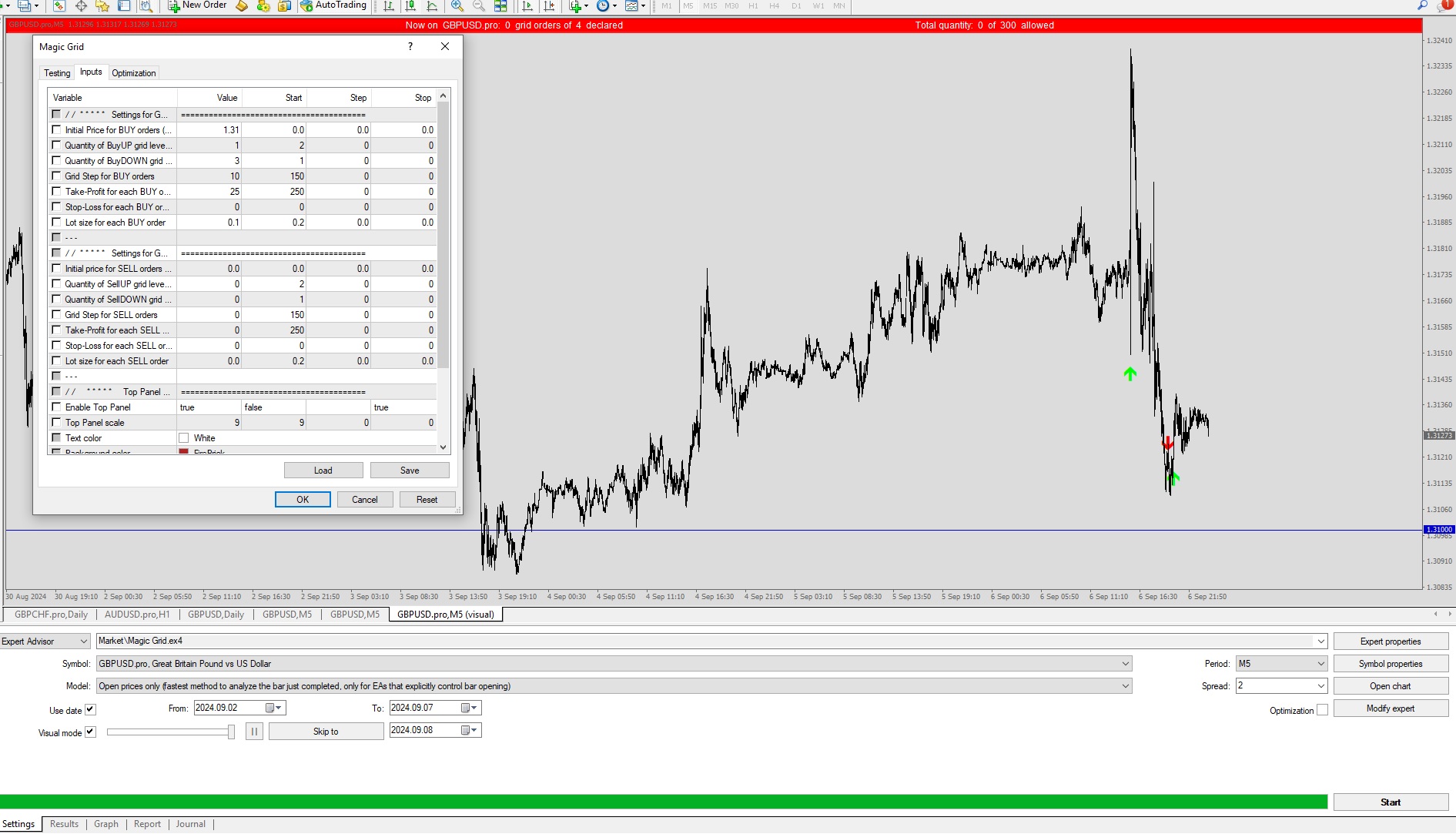This screenshot has width=1456, height=834.
Task: Zoom out on the chart
Action: (x=479, y=5)
